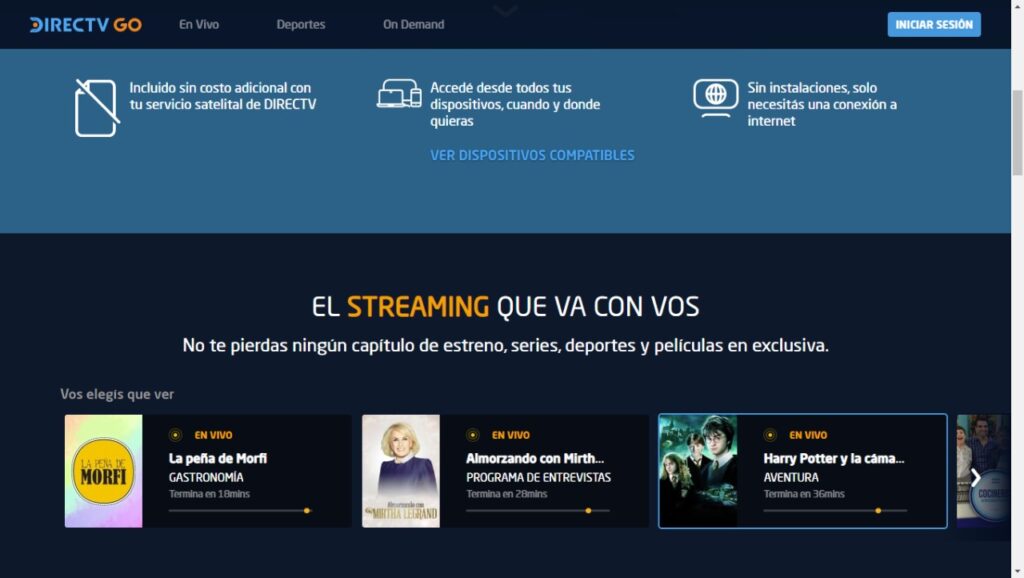The image size is (1024, 578).
Task: Click the Harry Potter progress bar
Action: 835,511
